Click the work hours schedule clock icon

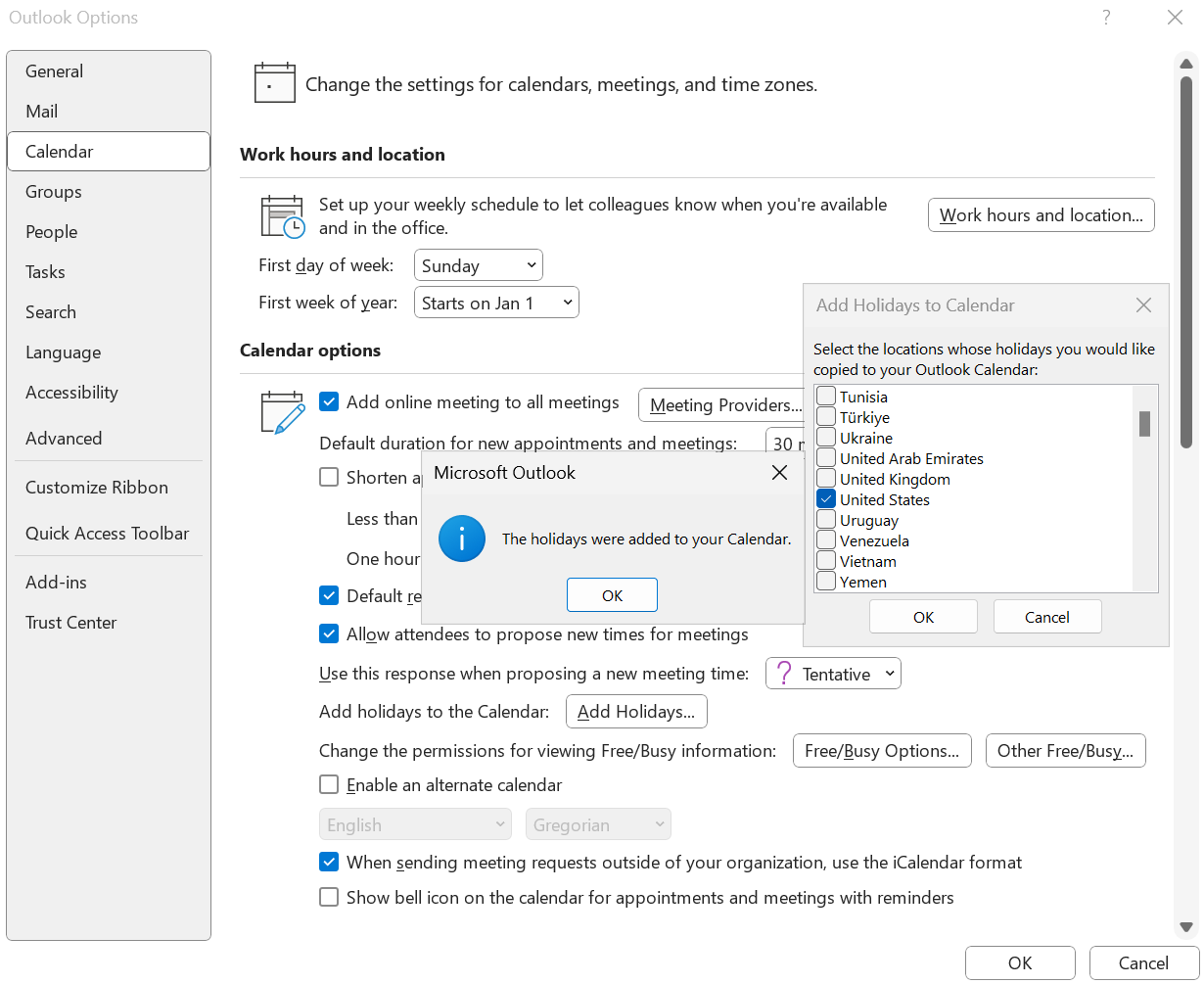pyautogui.click(x=283, y=216)
